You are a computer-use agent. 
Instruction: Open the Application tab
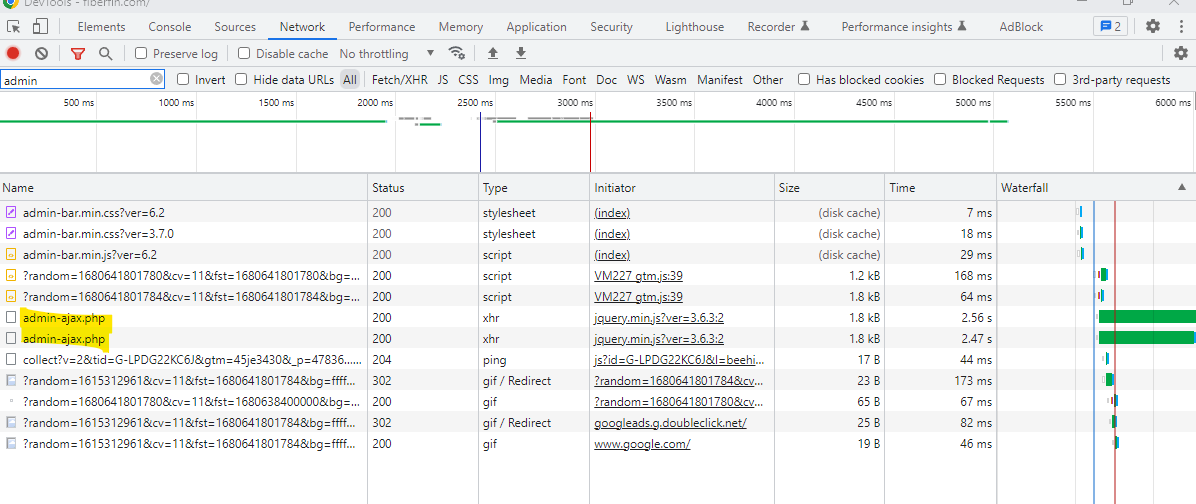[x=536, y=27]
